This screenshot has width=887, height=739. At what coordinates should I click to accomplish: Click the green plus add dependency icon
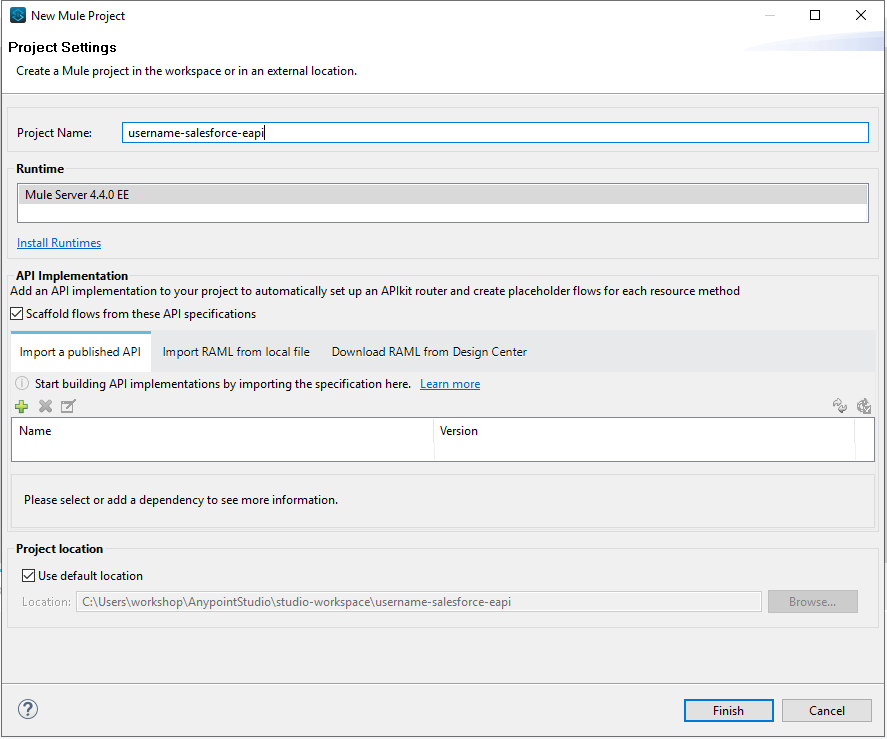pos(22,406)
